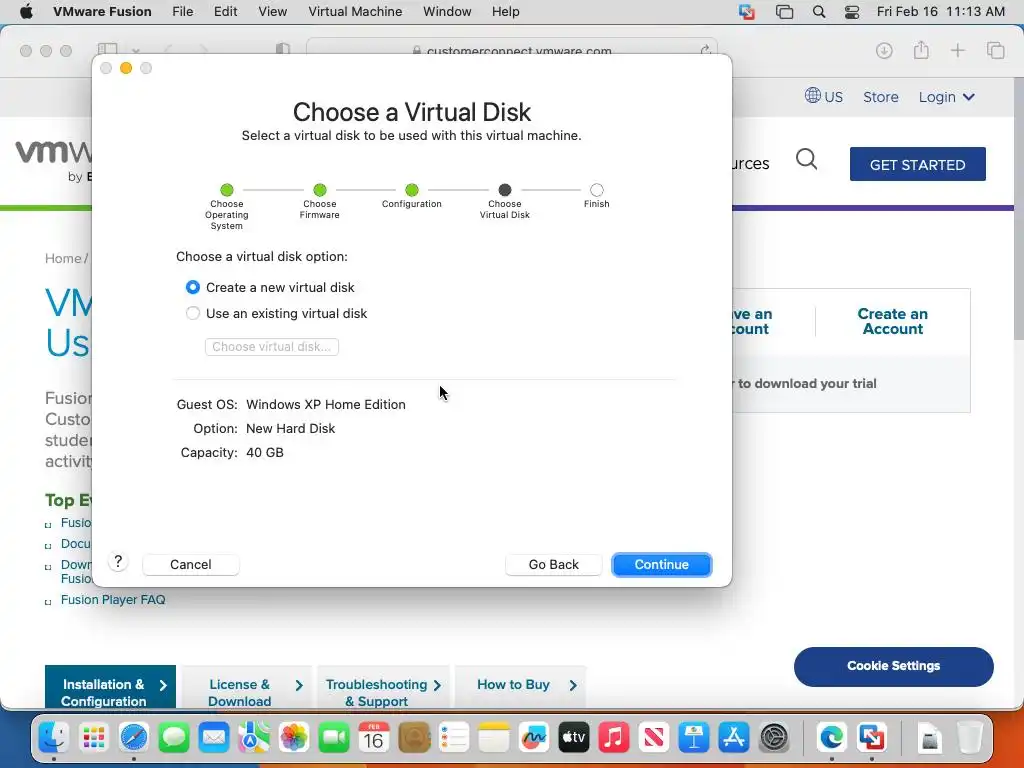Open Music from the Dock
This screenshot has width=1024, height=768.
click(x=614, y=737)
